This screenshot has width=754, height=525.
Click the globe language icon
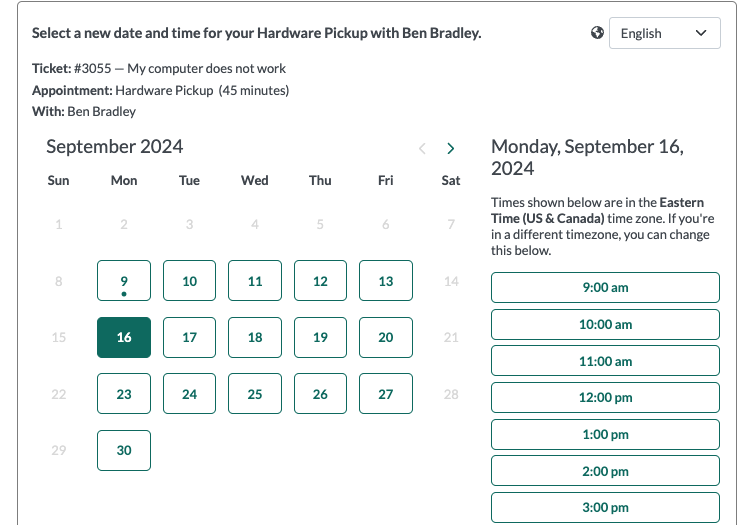[x=598, y=33]
